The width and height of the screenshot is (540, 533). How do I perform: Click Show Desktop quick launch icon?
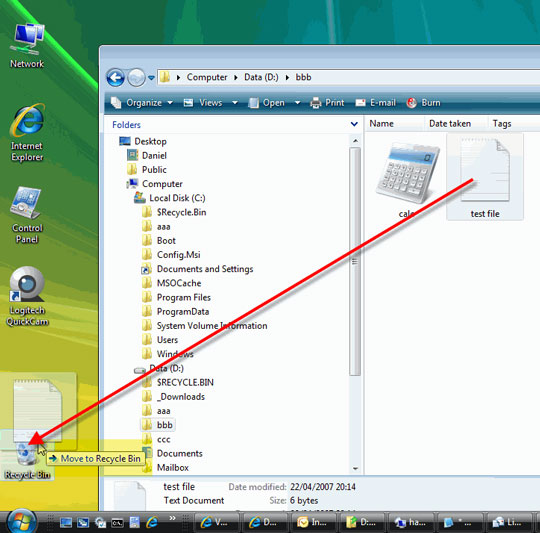point(66,523)
